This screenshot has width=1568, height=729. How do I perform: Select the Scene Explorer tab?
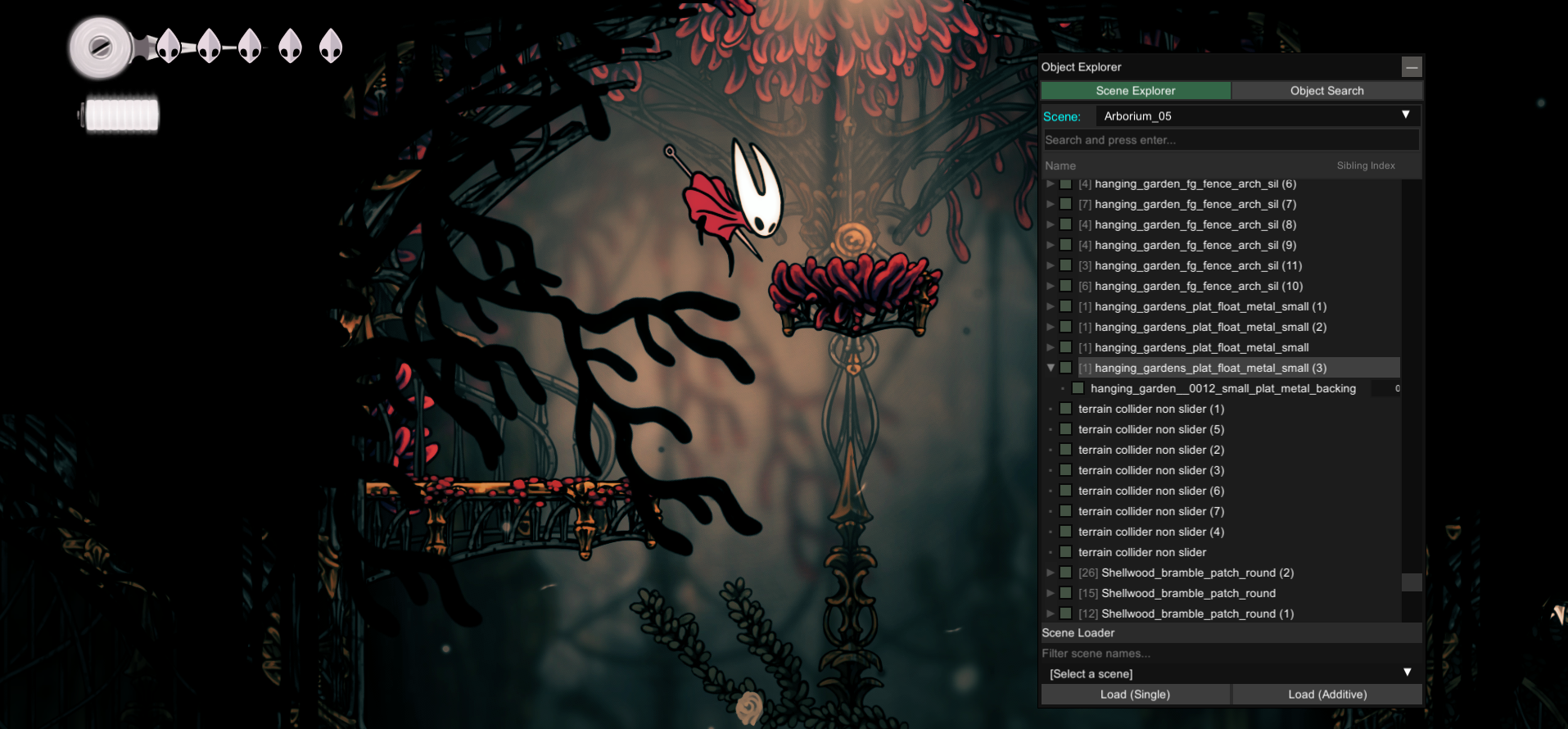(x=1135, y=91)
